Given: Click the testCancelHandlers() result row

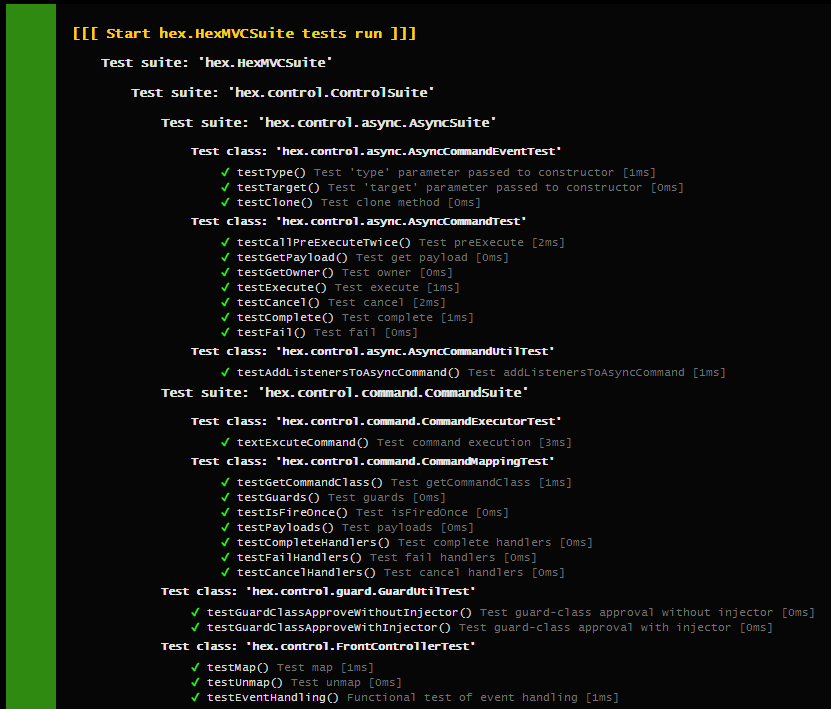Looking at the screenshot, I should (393, 572).
